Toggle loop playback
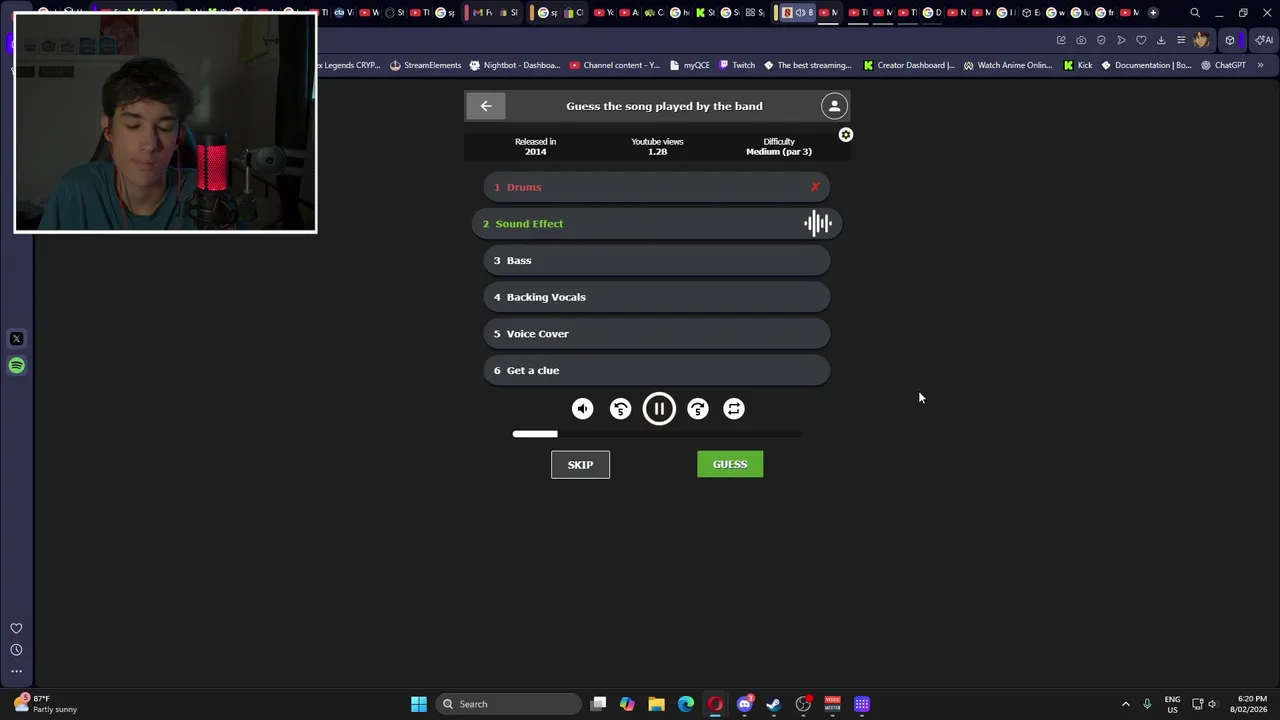 point(734,409)
